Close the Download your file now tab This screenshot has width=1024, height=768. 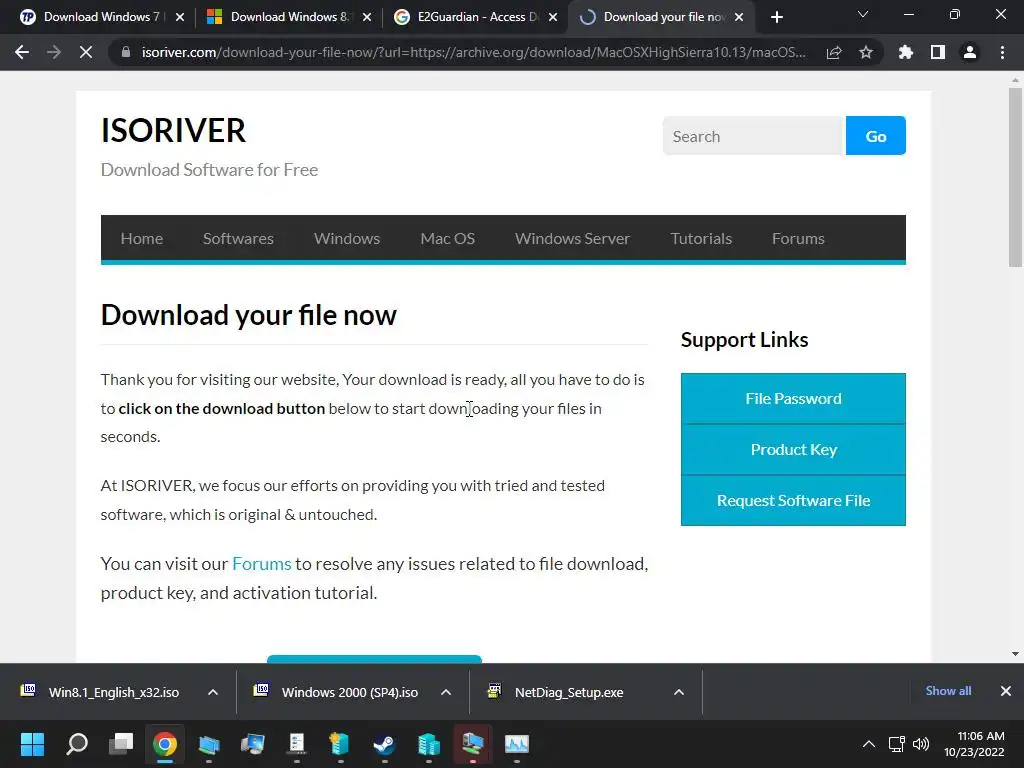coord(739,17)
